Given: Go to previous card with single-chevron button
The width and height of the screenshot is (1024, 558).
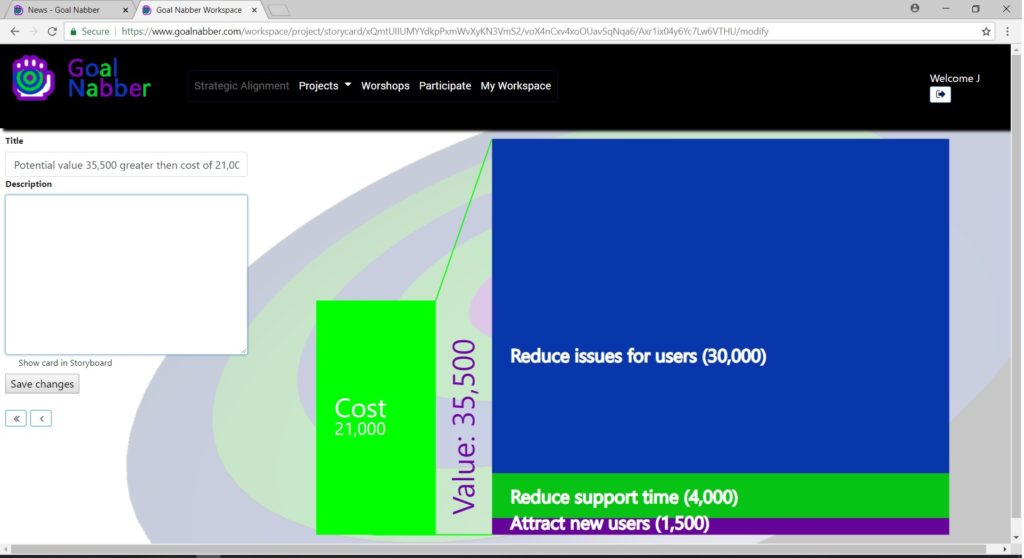Looking at the screenshot, I should [41, 418].
